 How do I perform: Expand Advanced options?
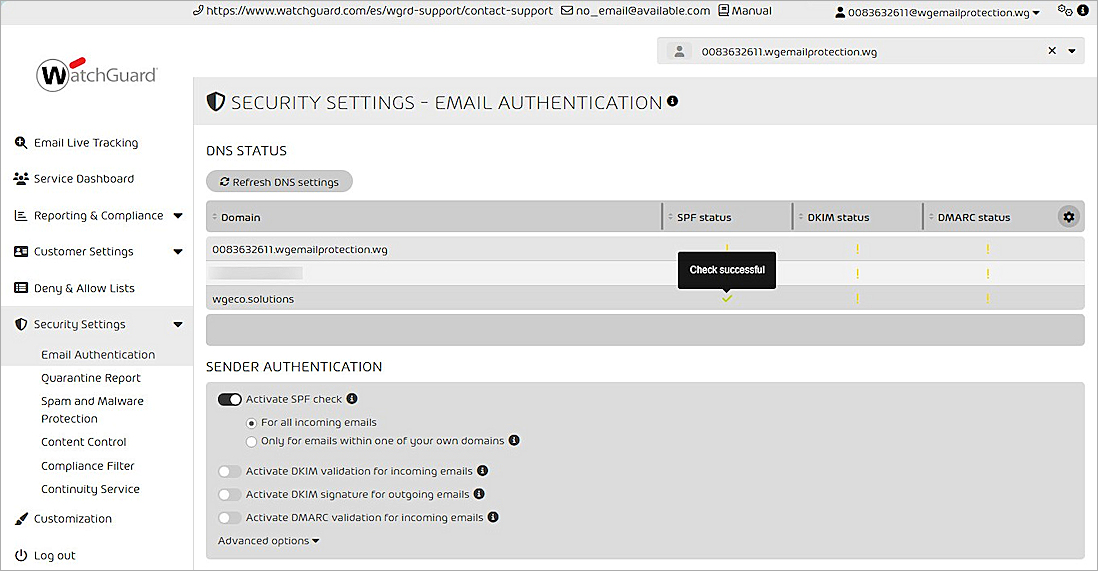pos(268,541)
